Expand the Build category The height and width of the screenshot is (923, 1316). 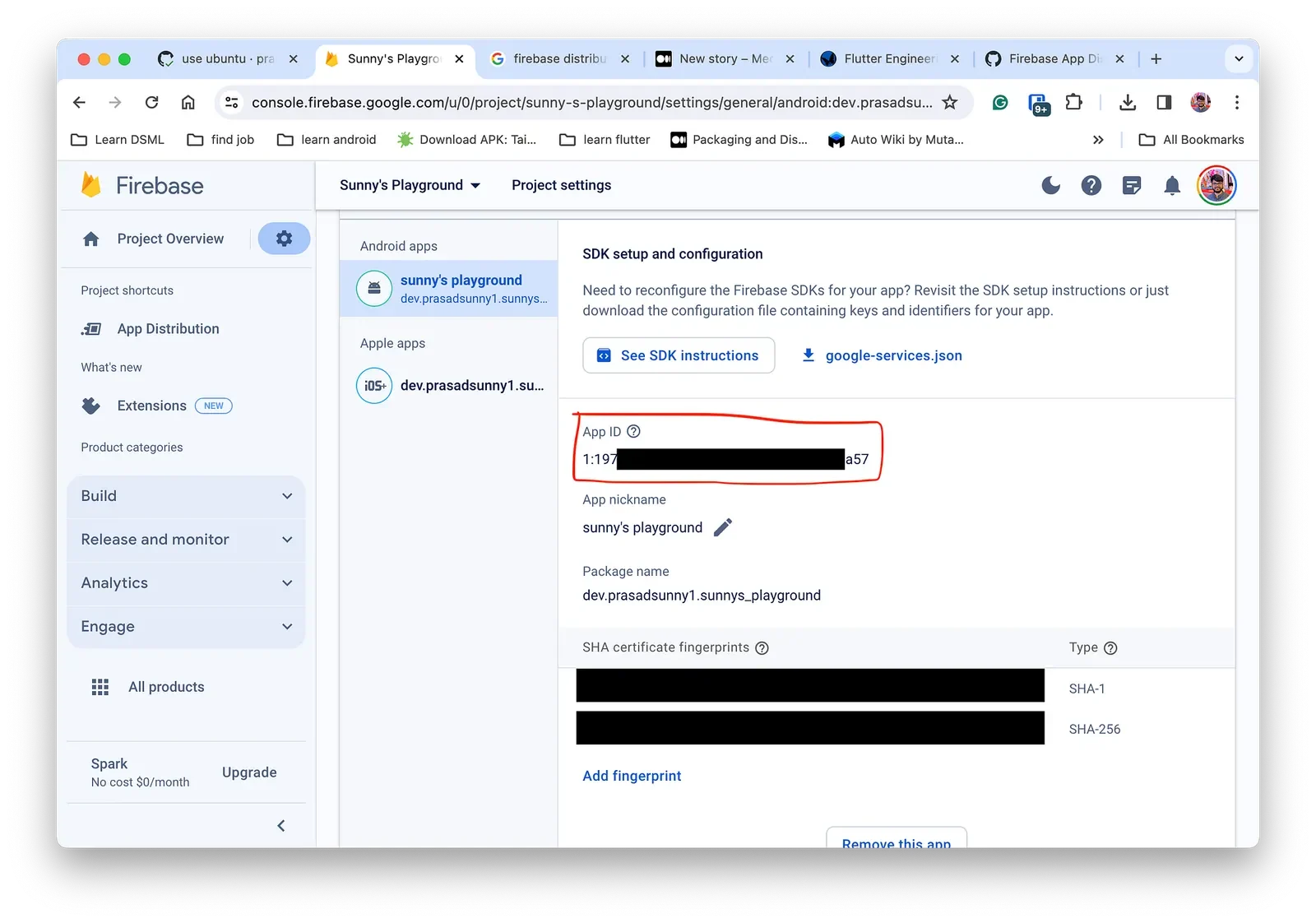(x=186, y=496)
